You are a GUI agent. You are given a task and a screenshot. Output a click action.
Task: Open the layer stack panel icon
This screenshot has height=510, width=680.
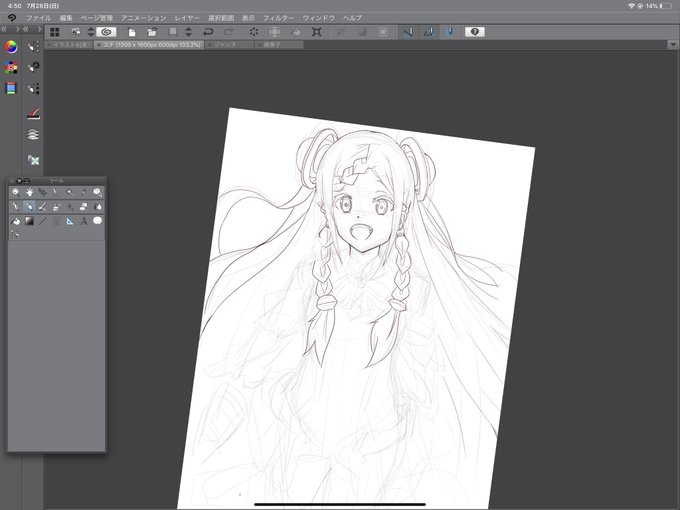(x=33, y=134)
